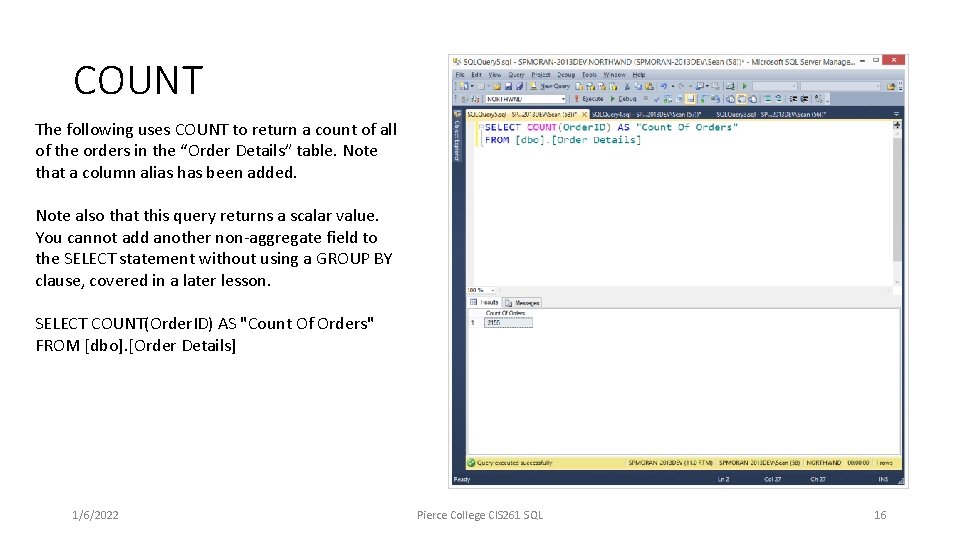Click the SELECT COUNT(OrderID) line in editor

611,127
